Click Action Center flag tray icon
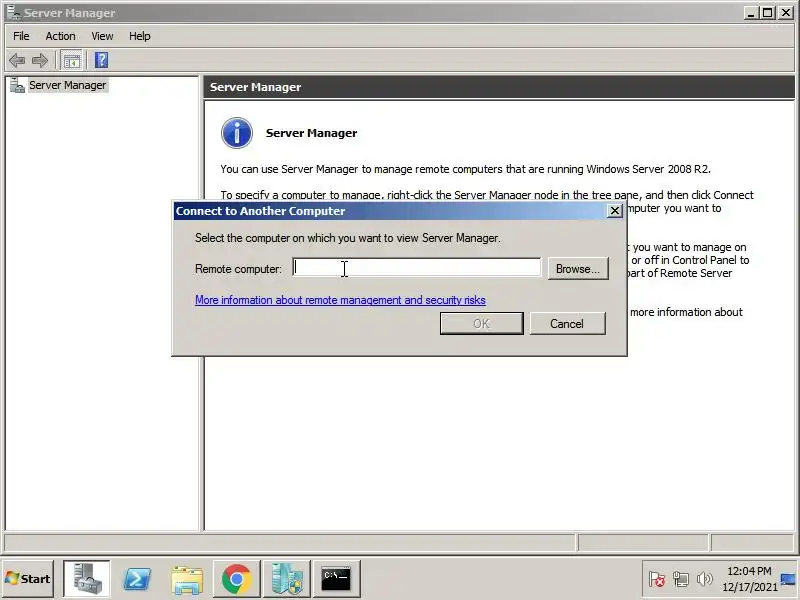This screenshot has height=600, width=800. 657,579
